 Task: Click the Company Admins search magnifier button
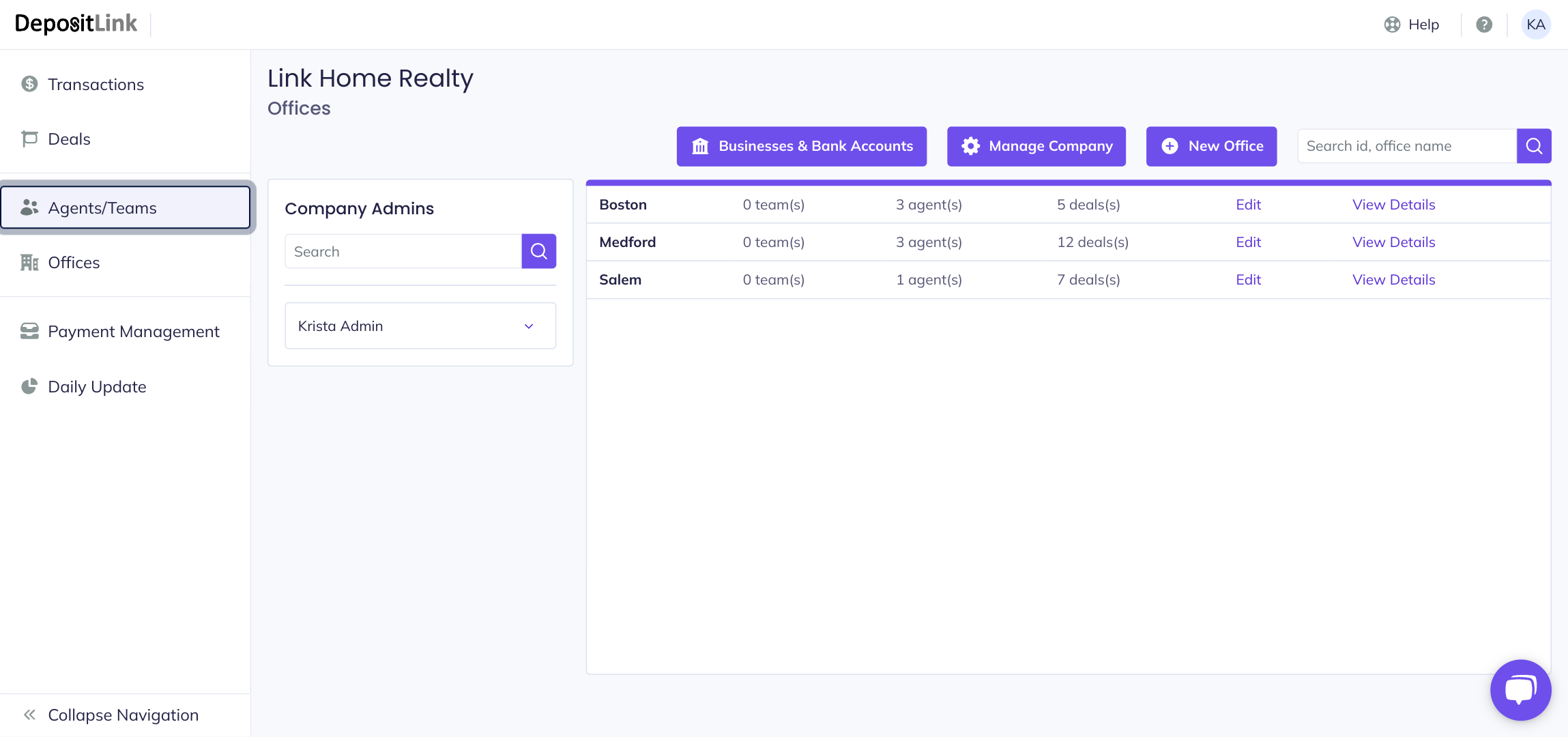538,251
